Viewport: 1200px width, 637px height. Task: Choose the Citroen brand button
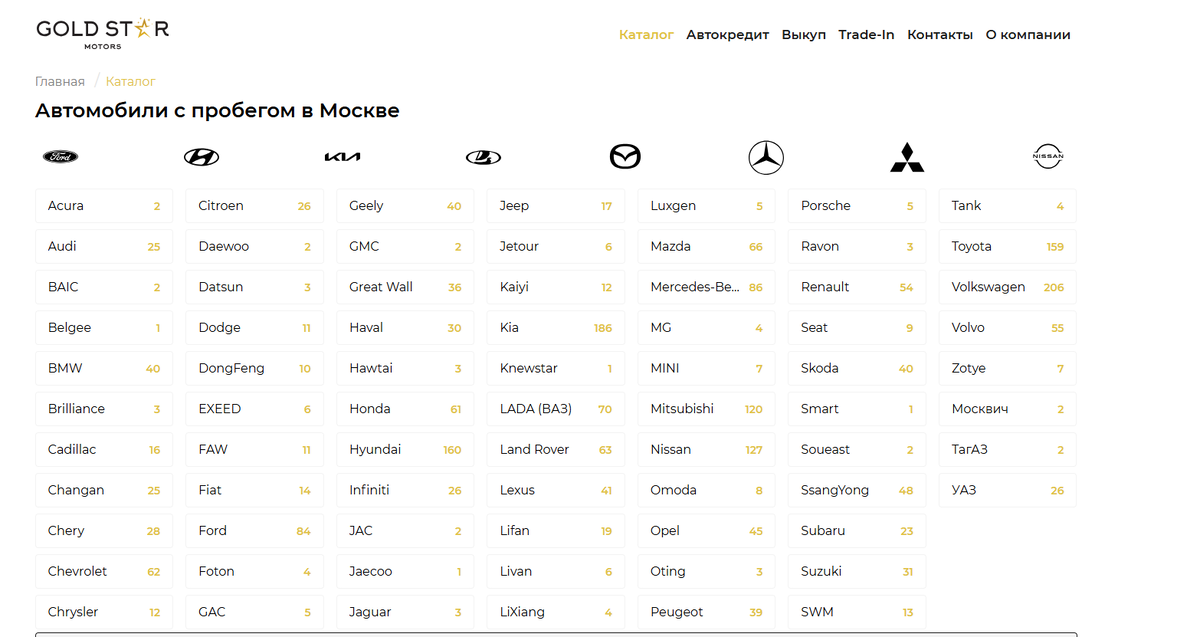[255, 206]
